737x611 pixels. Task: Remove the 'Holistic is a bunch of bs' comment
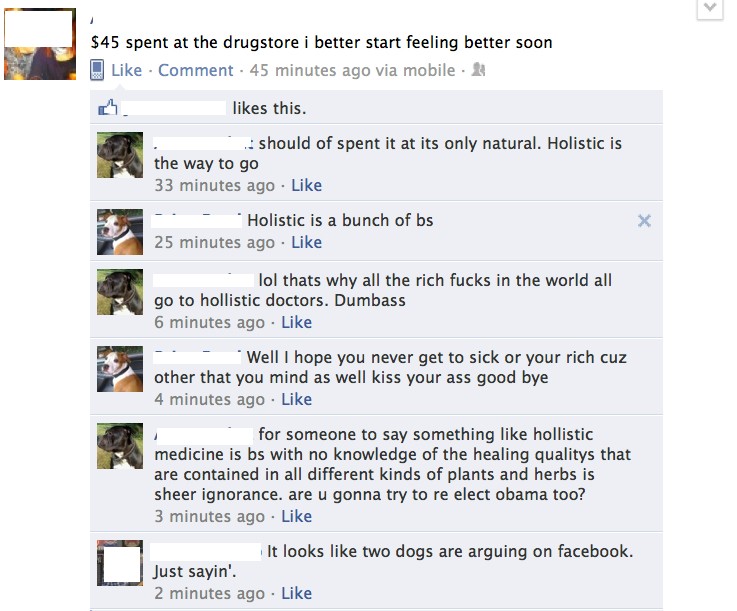click(644, 220)
